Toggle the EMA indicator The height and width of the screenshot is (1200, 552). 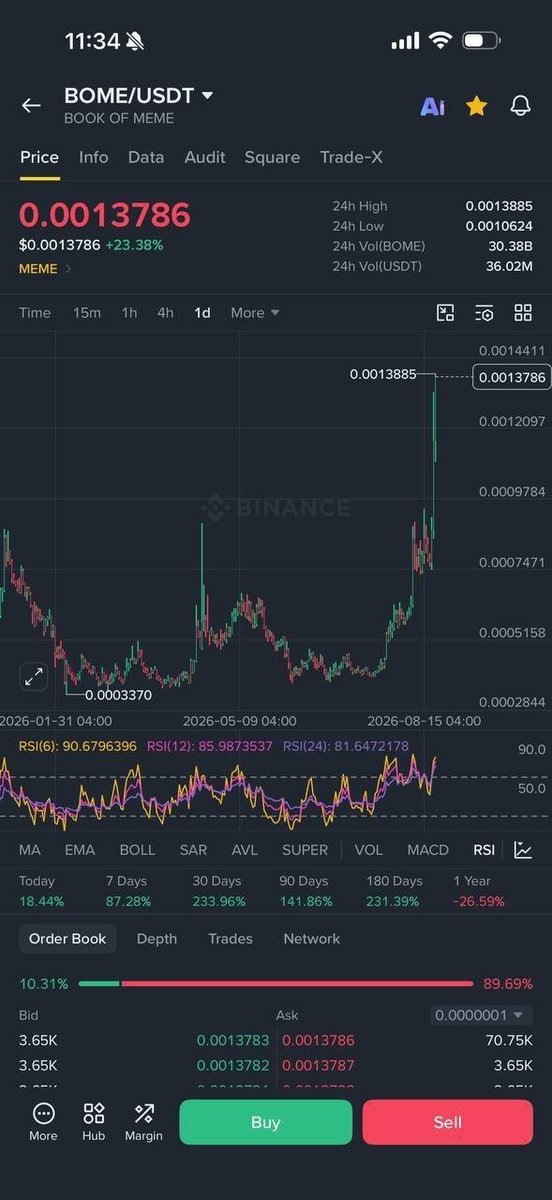tap(80, 850)
